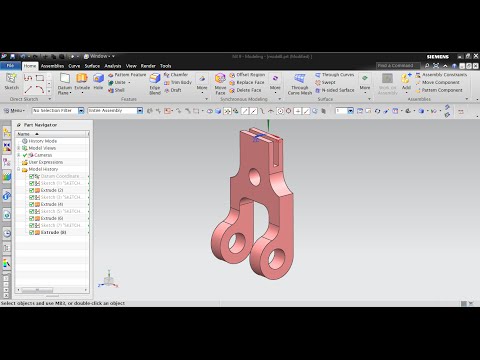This screenshot has height=360, width=480.
Task: Click the Find a Command search field
Action: [397, 66]
